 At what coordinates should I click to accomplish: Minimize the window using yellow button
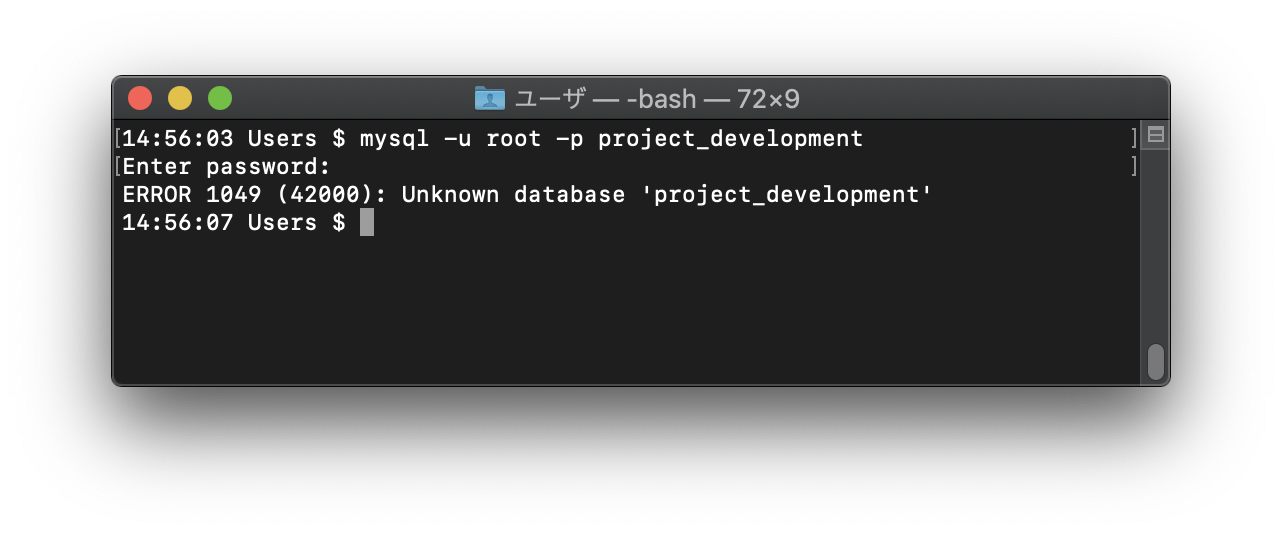coord(180,98)
